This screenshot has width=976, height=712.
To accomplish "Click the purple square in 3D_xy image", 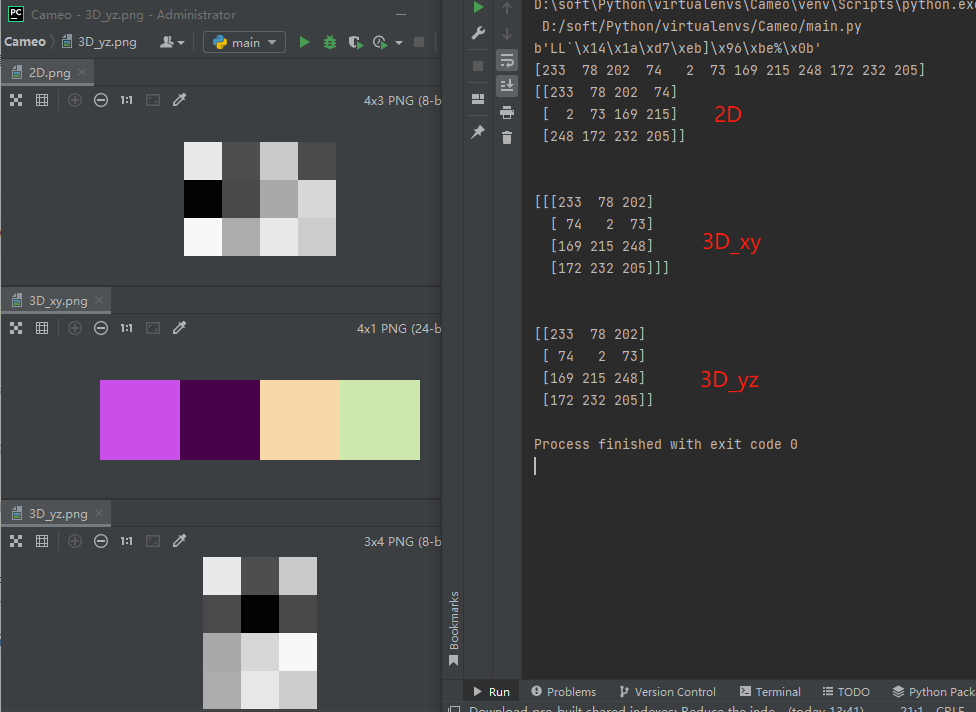I will coord(140,420).
